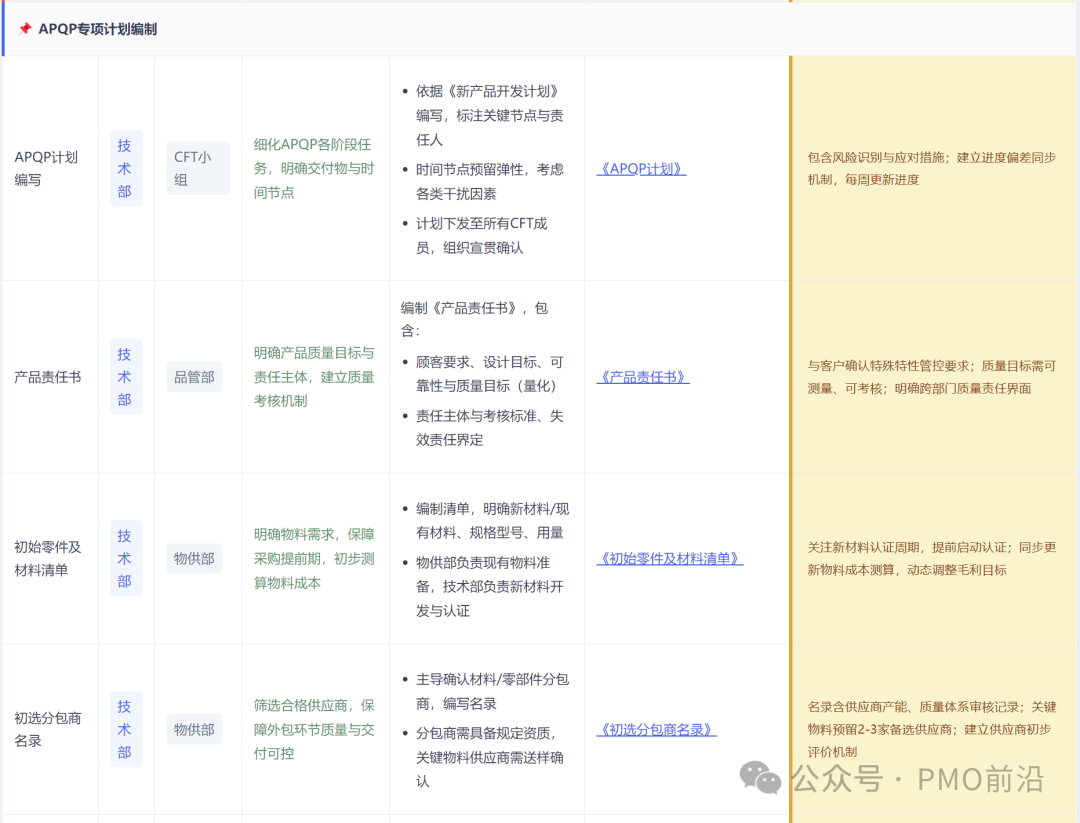Open the 《产品责任书》 document link

click(643, 376)
